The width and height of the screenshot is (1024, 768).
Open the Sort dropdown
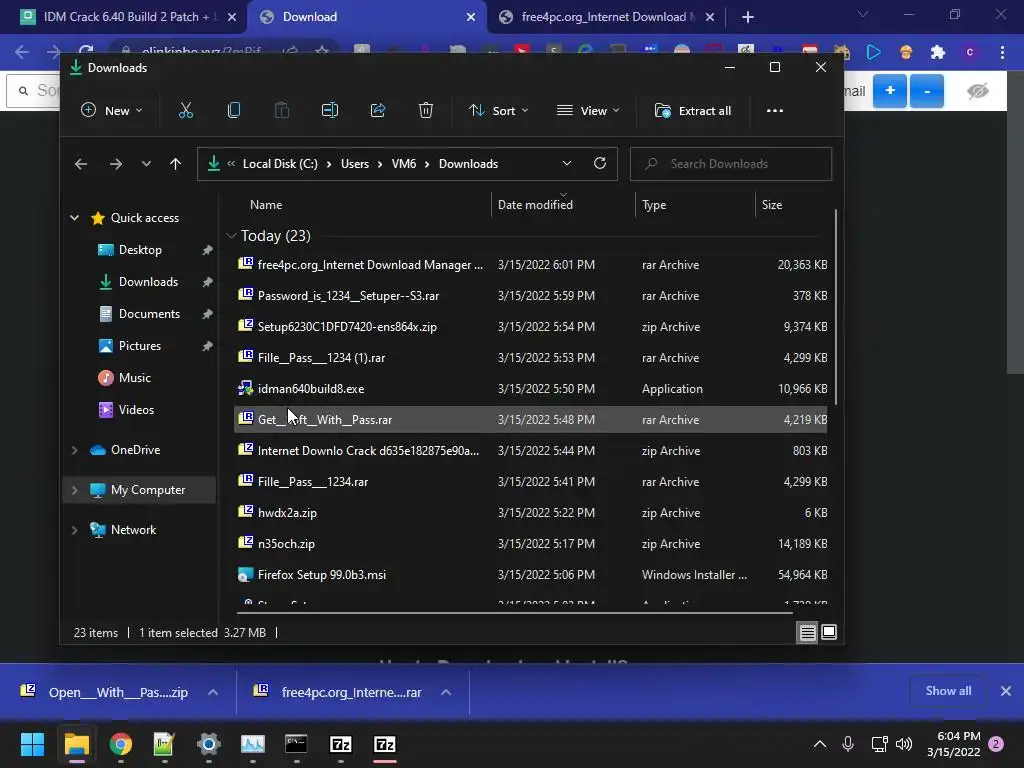pos(498,110)
